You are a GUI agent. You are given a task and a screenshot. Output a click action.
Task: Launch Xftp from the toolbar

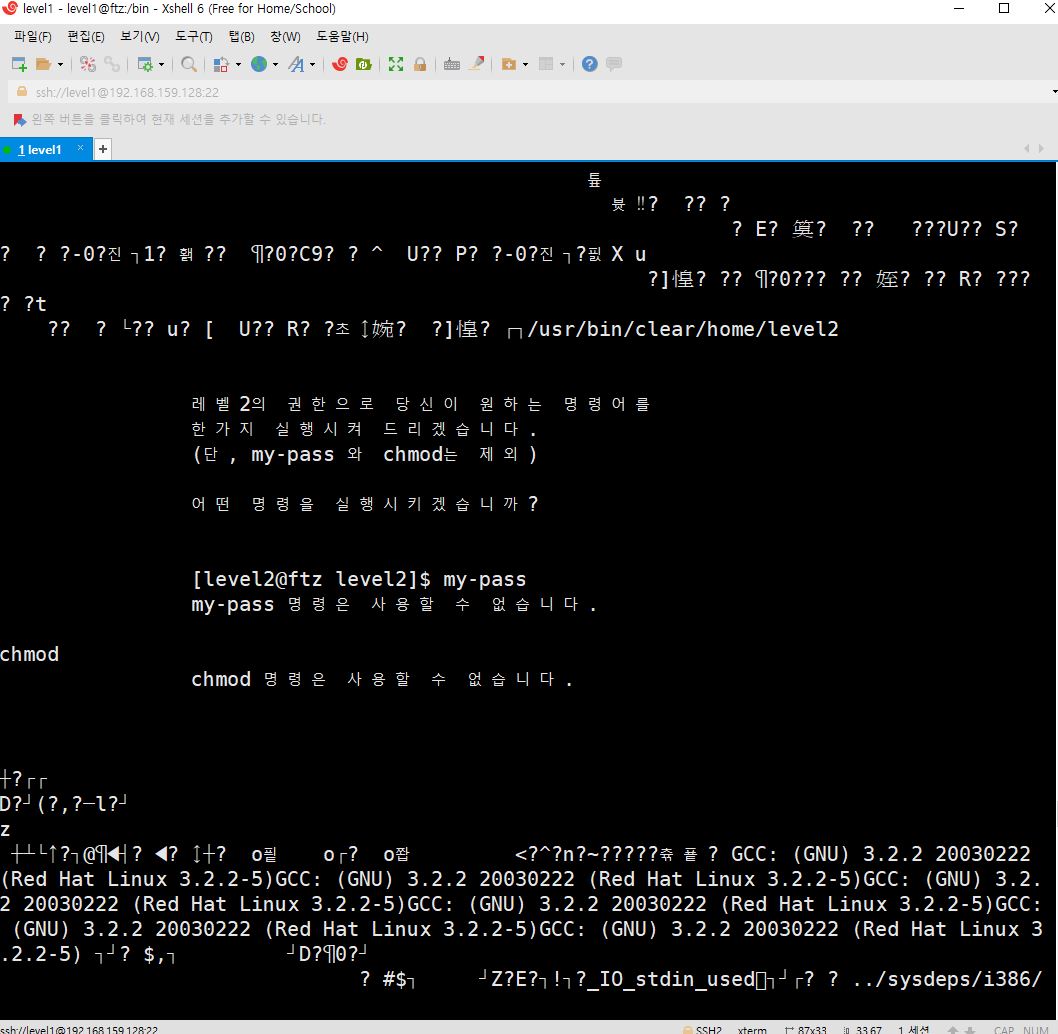pyautogui.click(x=364, y=64)
